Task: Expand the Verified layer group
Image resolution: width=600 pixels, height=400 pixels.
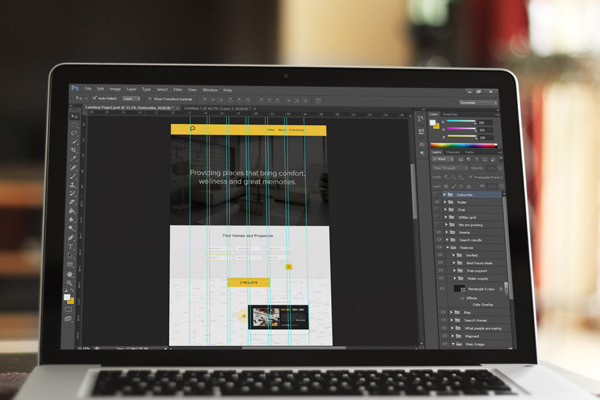Action: (x=454, y=255)
